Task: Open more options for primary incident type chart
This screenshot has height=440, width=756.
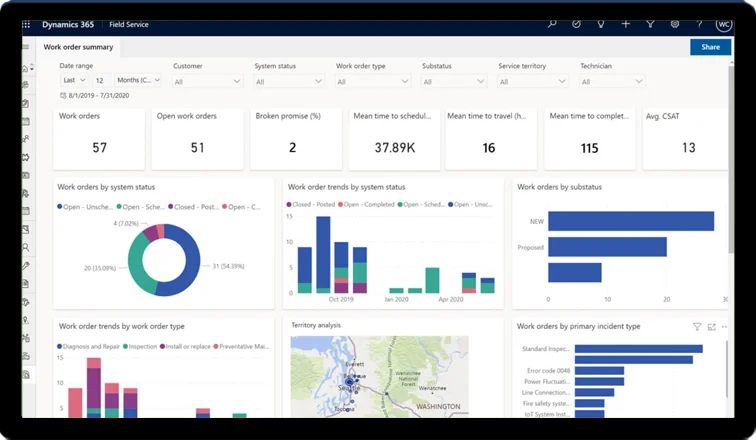Action: pos(724,327)
